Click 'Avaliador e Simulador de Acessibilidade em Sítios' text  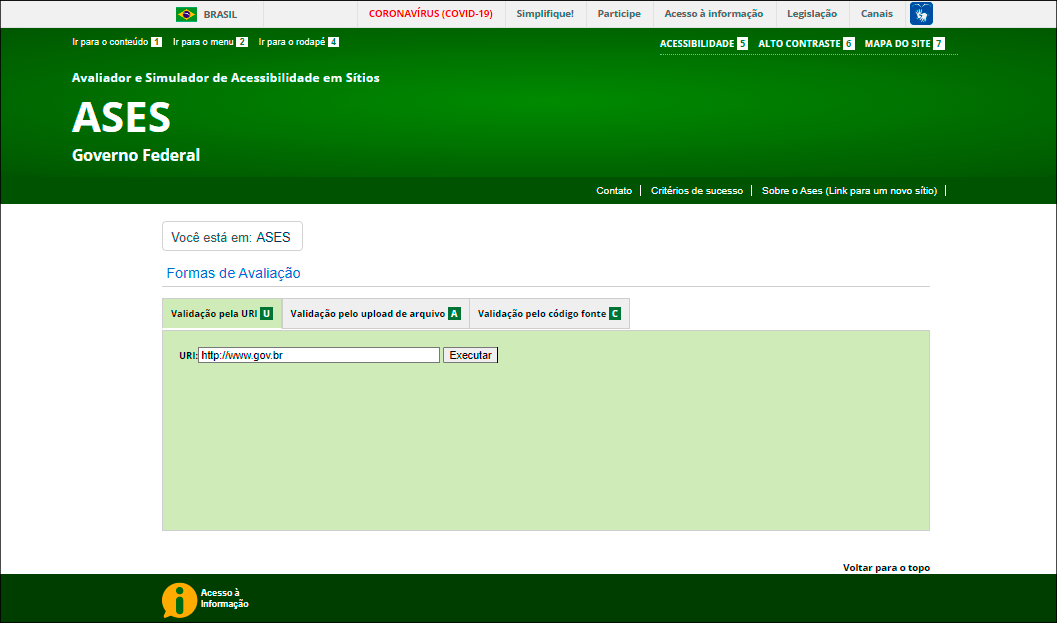[226, 78]
